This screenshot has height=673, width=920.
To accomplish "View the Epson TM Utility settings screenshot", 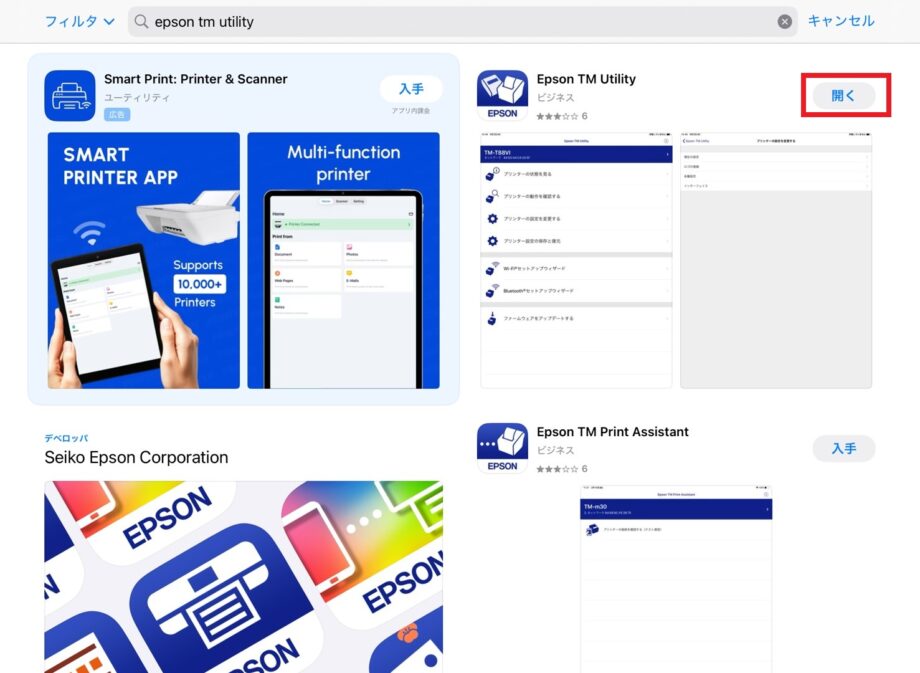I will (x=776, y=260).
